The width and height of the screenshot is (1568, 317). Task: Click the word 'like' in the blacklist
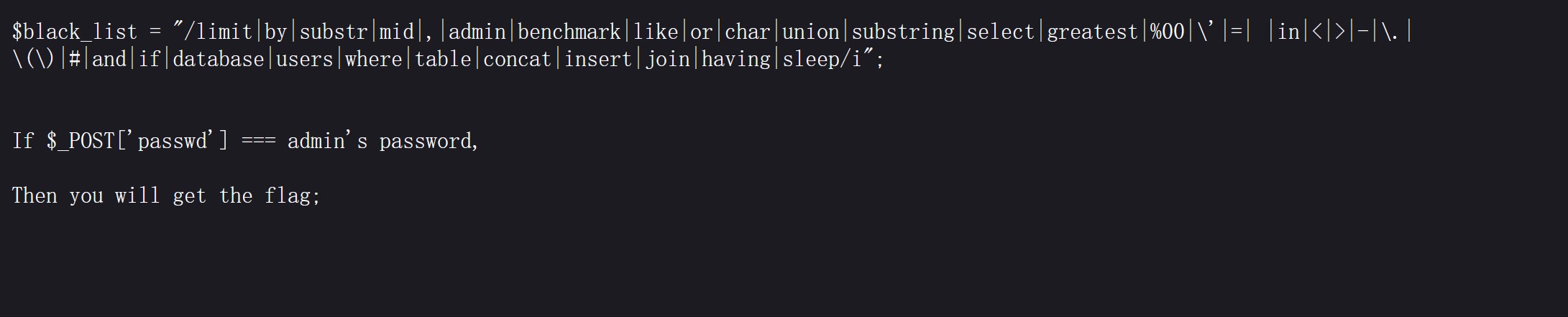[x=656, y=32]
